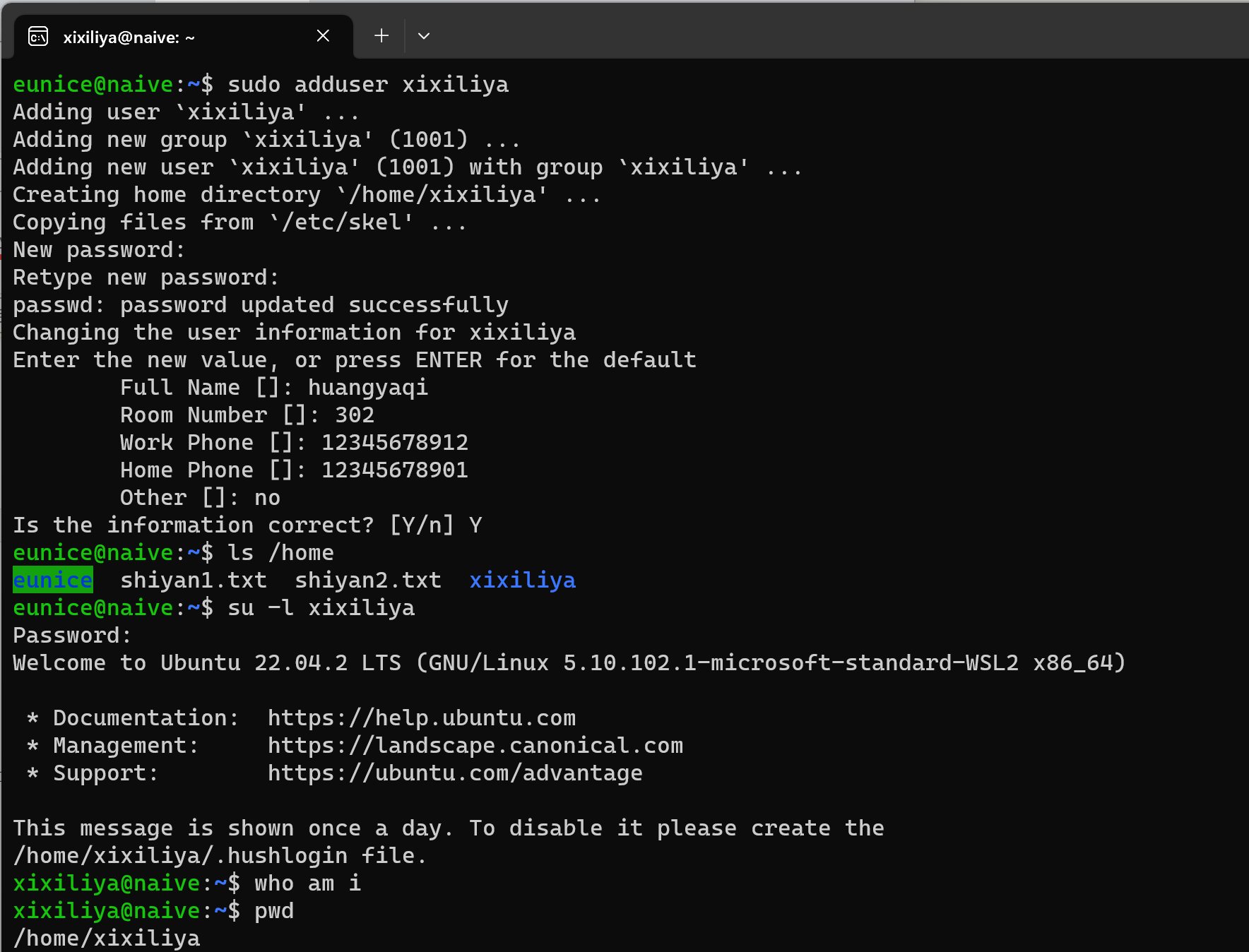Click the Full Name value huangyaqi

[x=367, y=387]
